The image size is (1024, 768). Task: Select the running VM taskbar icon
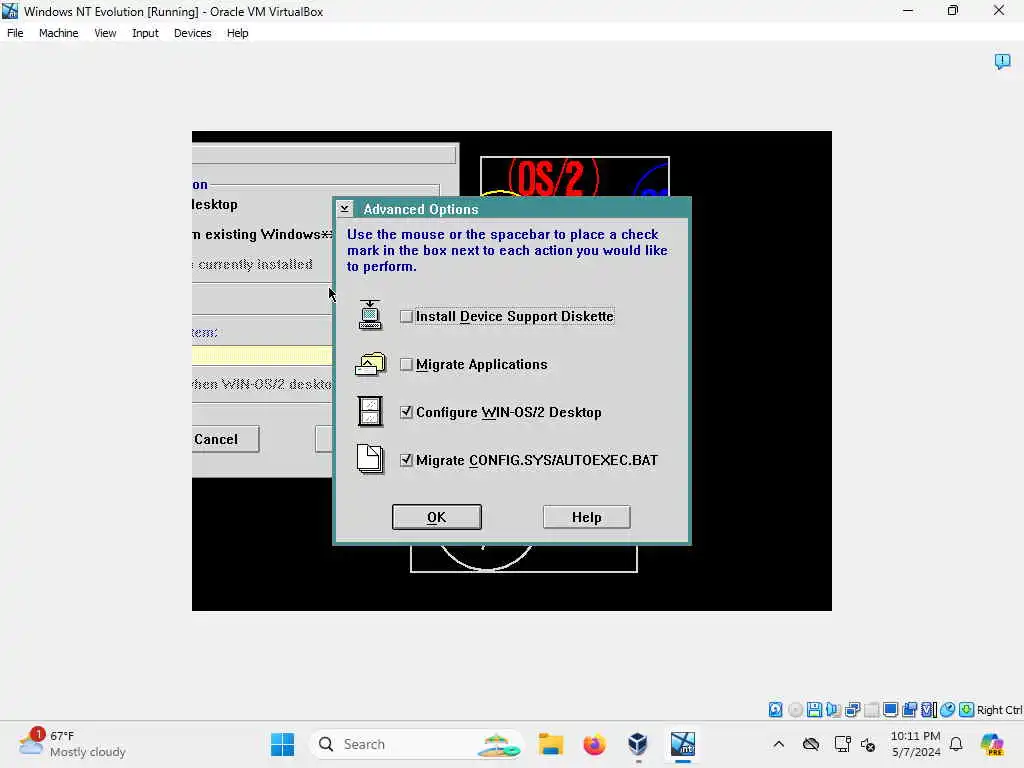click(682, 744)
